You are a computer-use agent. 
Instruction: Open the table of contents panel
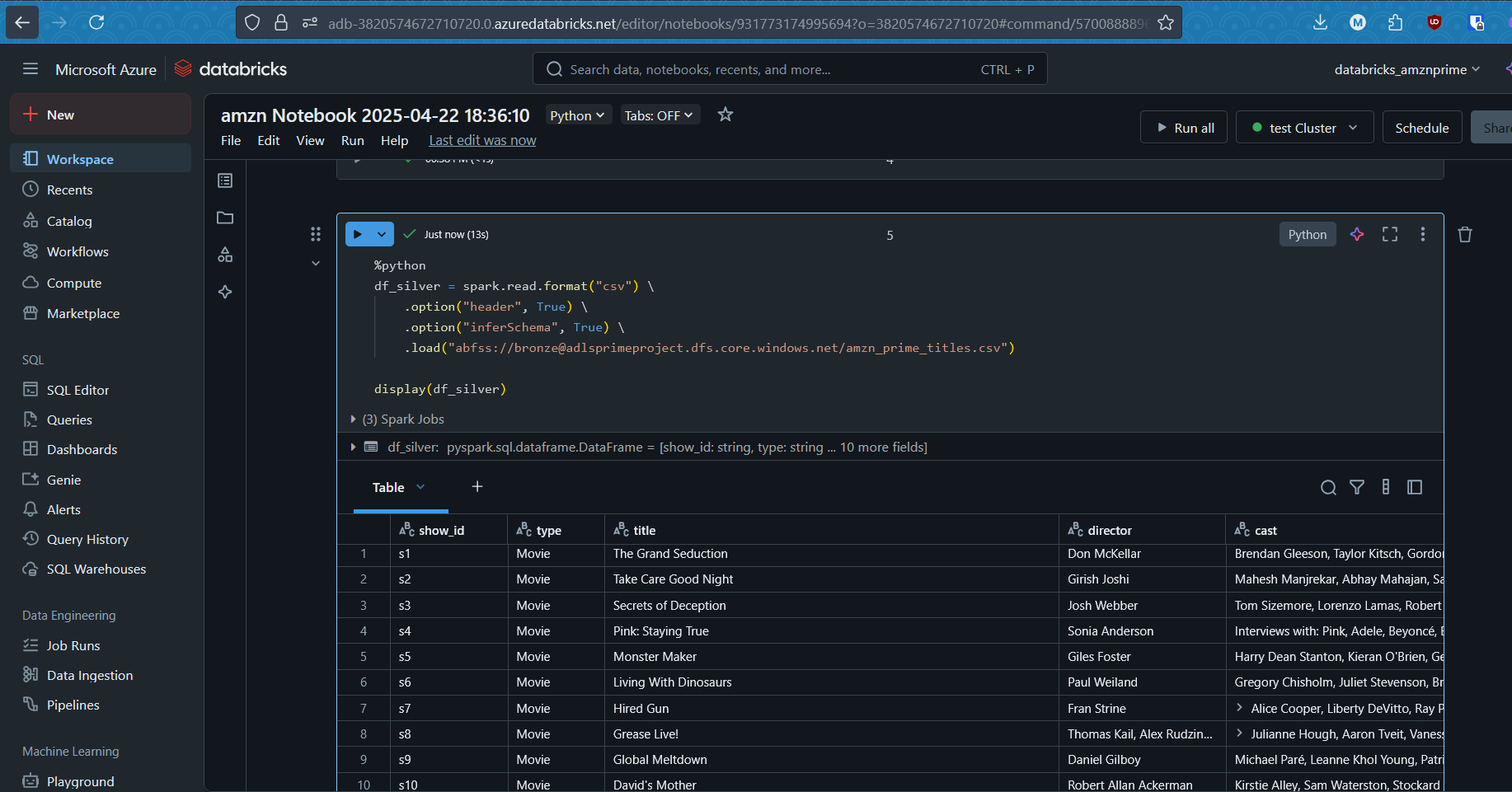coord(225,180)
